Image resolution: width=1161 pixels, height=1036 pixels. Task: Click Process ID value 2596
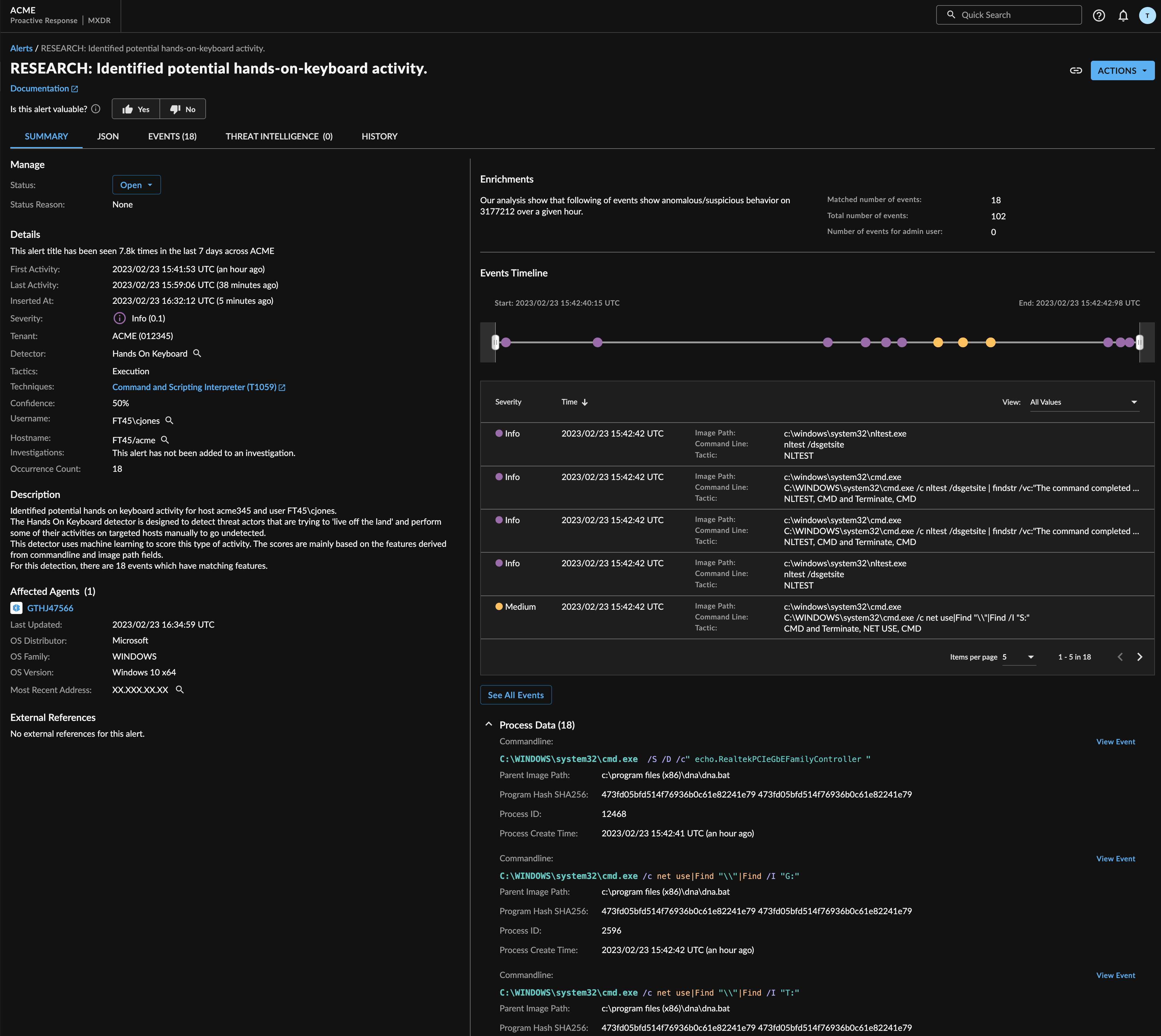611,931
